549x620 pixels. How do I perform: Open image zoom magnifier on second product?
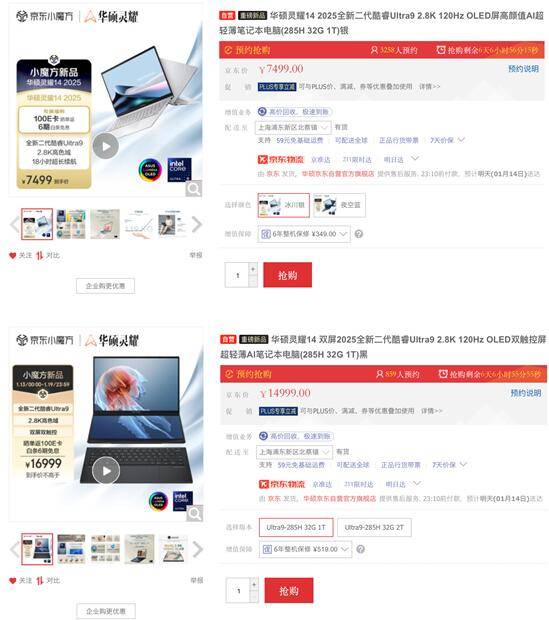[194, 513]
